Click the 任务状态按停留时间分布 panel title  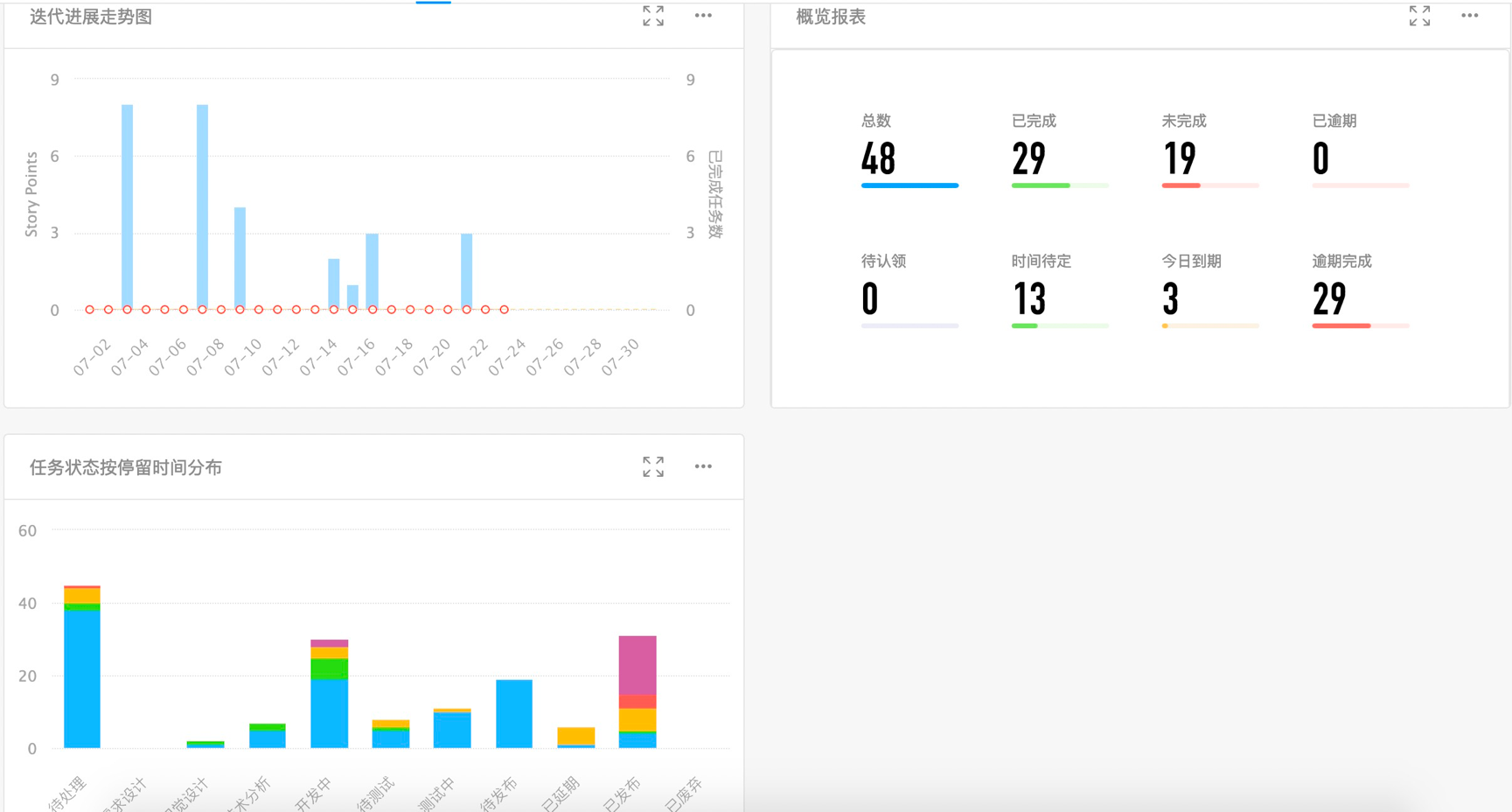coord(126,467)
